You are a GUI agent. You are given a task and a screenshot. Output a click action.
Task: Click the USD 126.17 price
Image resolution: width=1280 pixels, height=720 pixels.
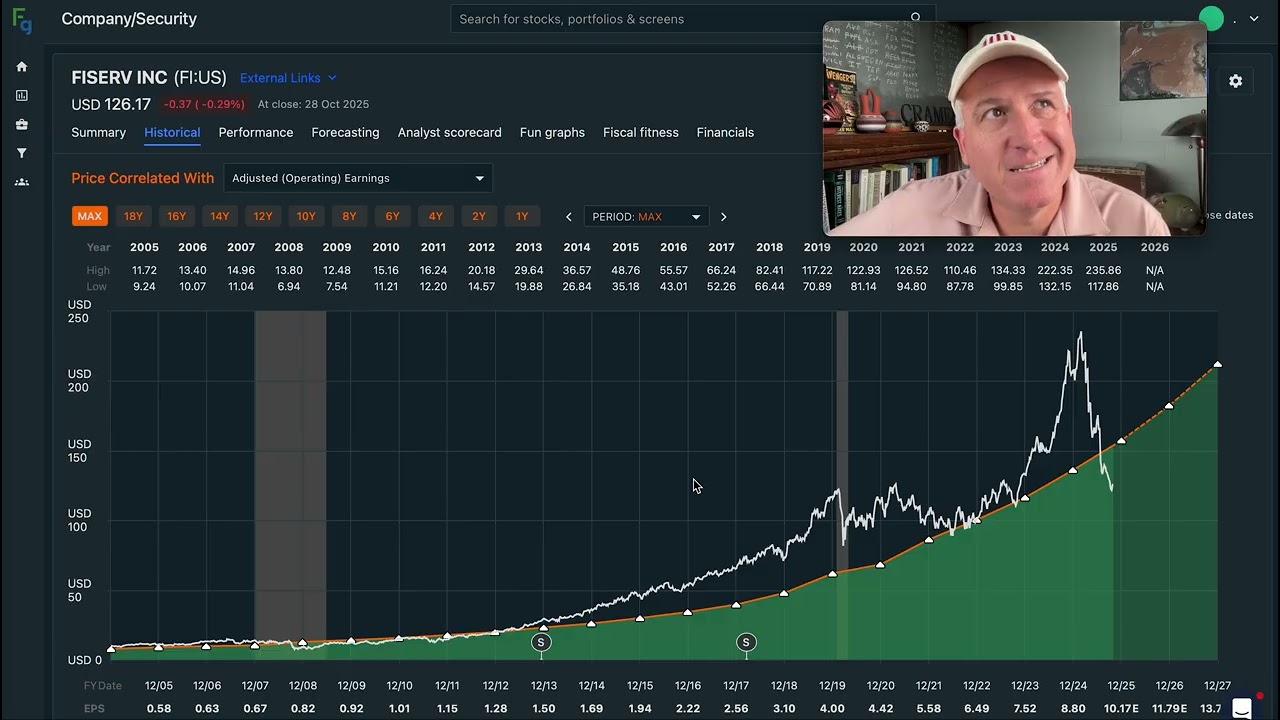click(x=111, y=104)
